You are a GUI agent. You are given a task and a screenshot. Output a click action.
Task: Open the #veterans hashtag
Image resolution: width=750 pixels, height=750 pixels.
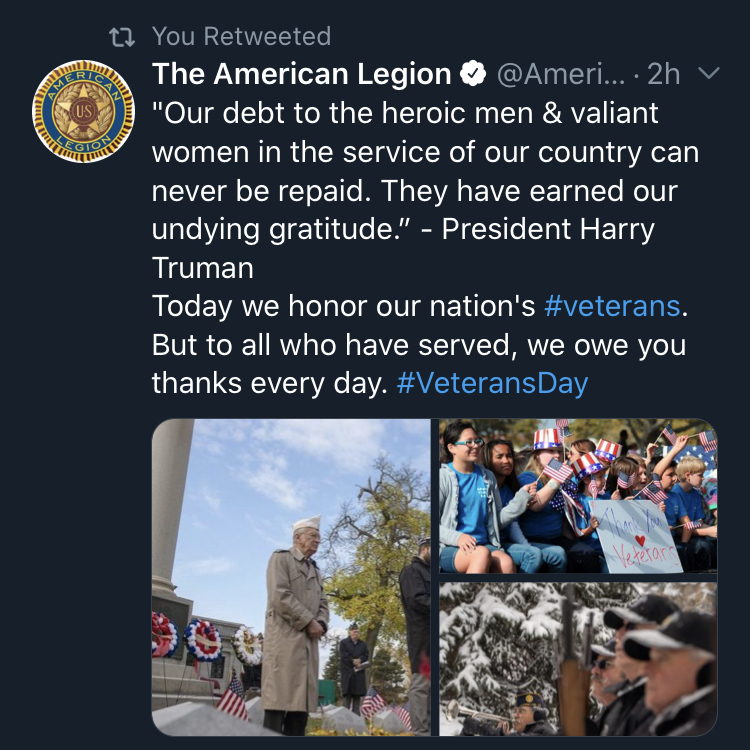click(612, 306)
